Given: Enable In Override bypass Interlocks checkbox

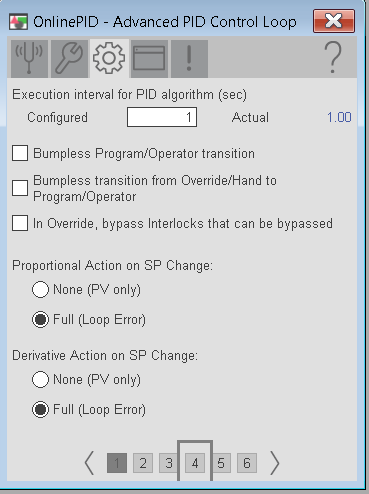Looking at the screenshot, I should click(20, 223).
